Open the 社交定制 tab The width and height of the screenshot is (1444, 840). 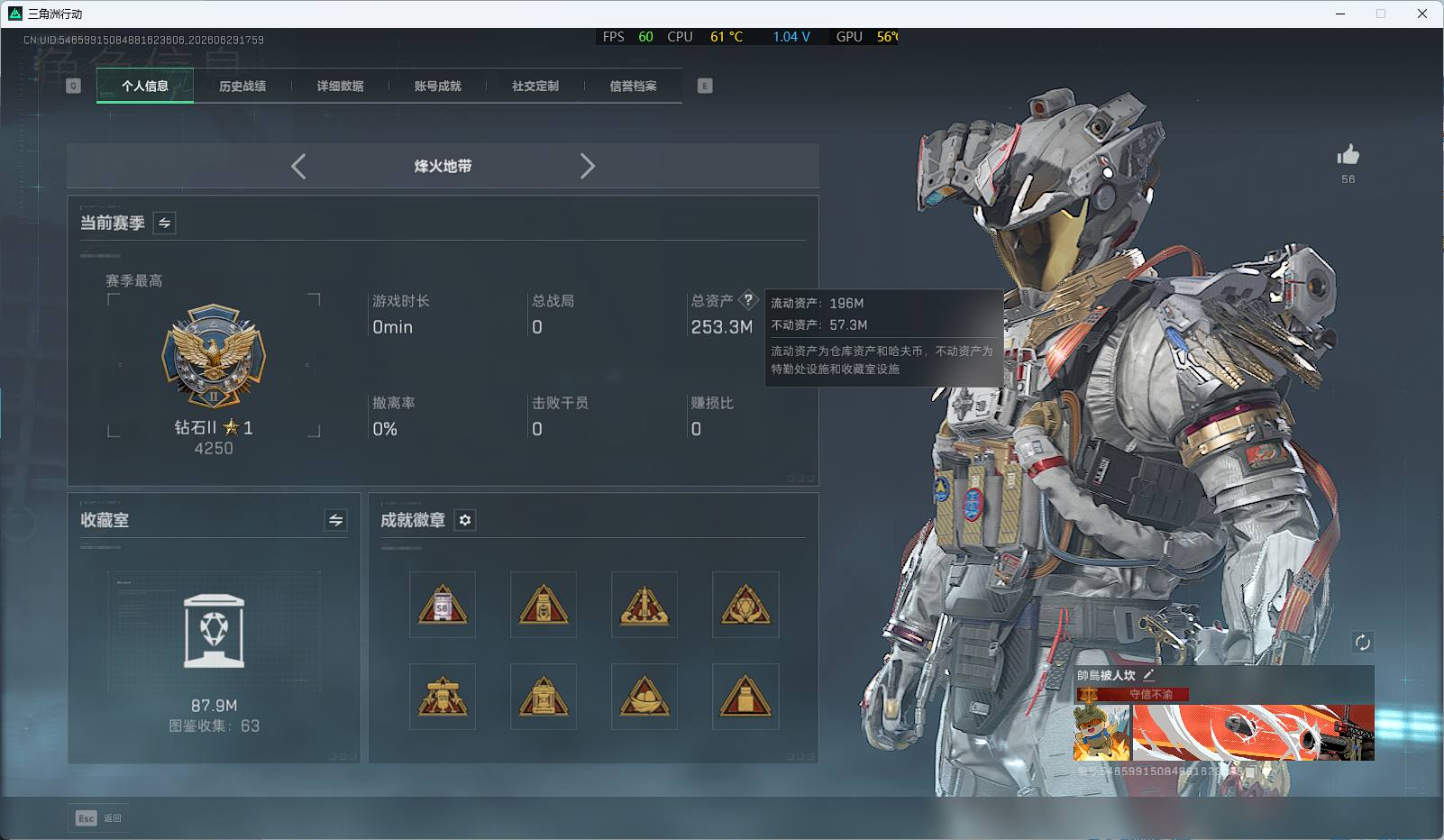pos(535,86)
